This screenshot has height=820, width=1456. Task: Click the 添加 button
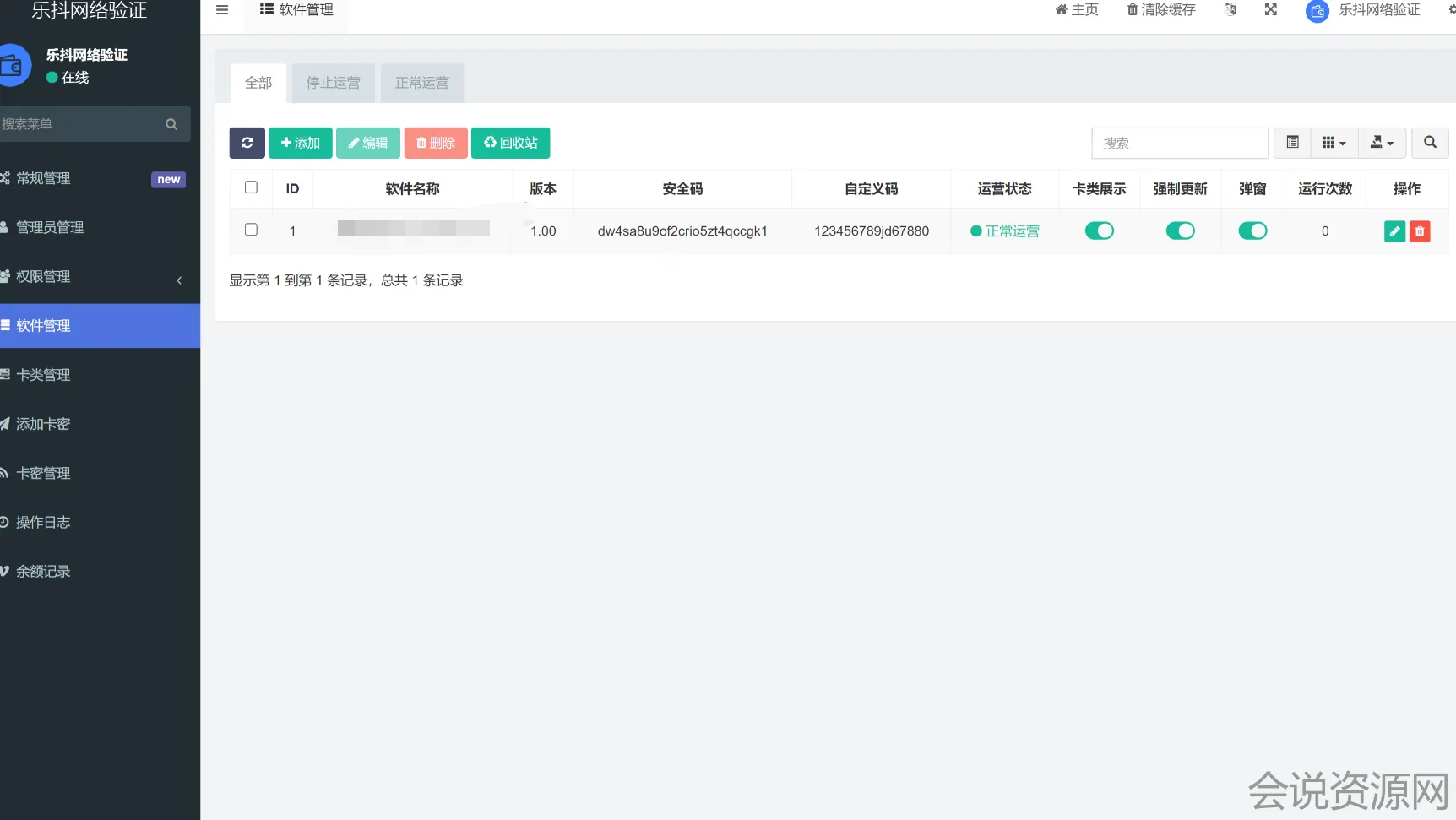tap(300, 143)
